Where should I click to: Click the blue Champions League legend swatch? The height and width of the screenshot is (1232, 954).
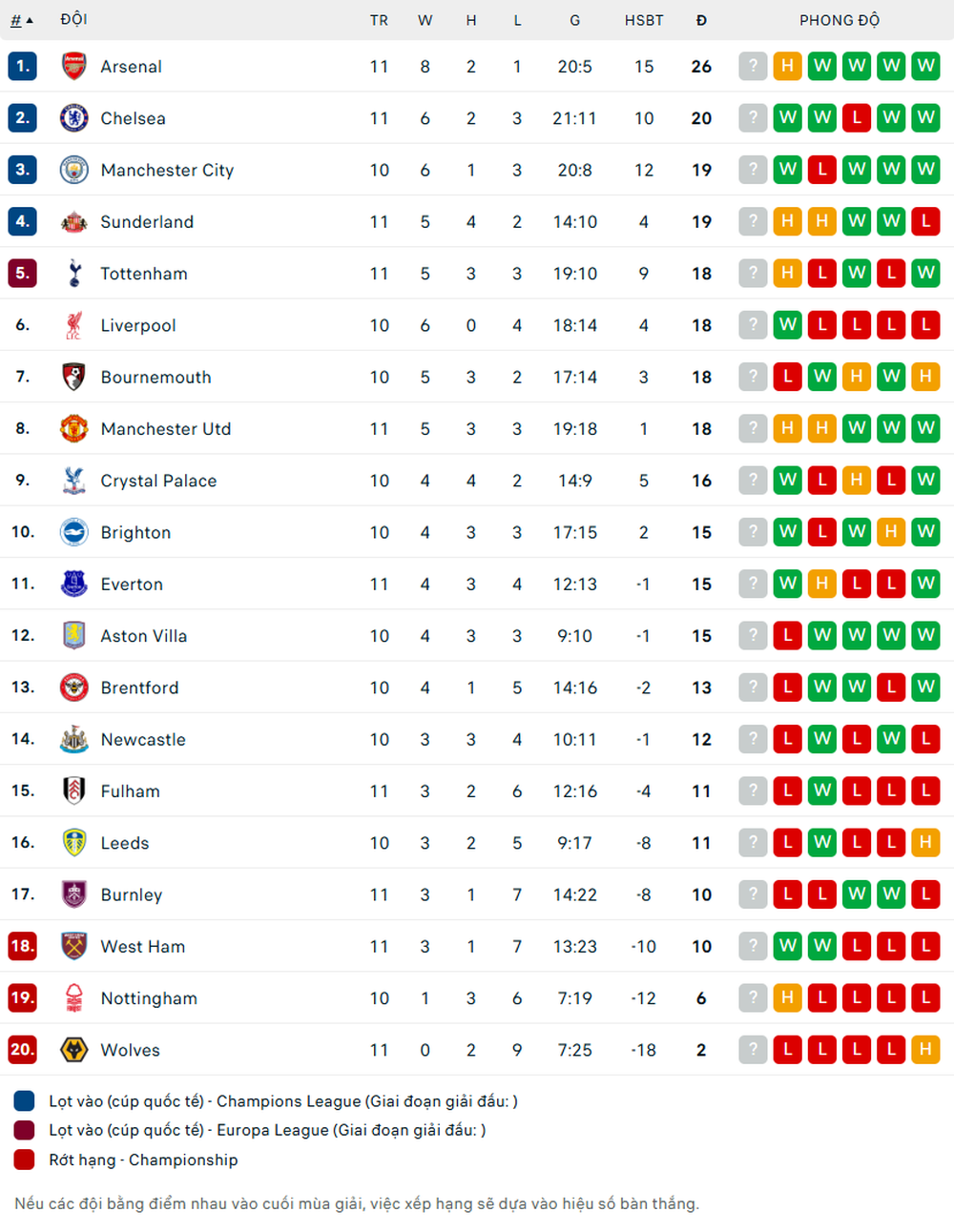click(x=25, y=1101)
